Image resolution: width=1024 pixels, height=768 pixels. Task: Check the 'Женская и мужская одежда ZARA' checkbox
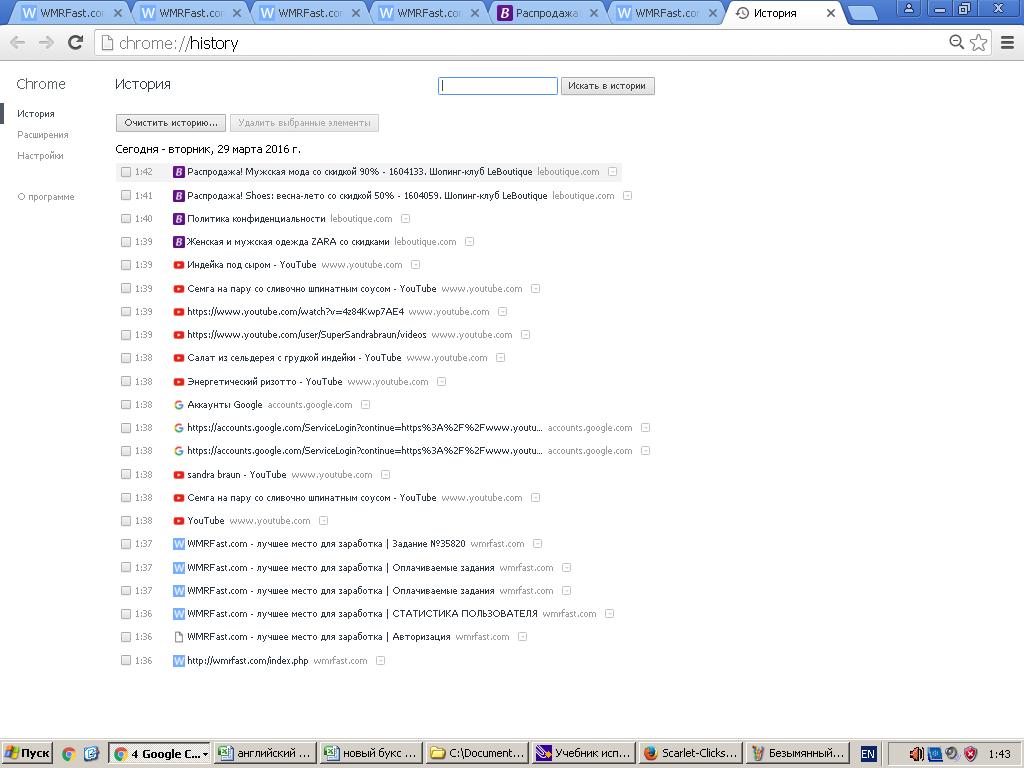[x=126, y=242]
